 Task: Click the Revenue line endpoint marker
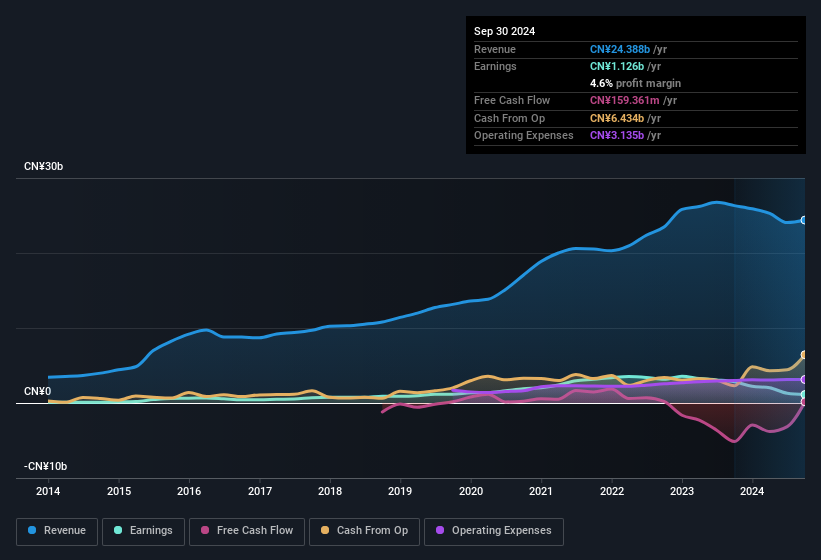click(804, 220)
